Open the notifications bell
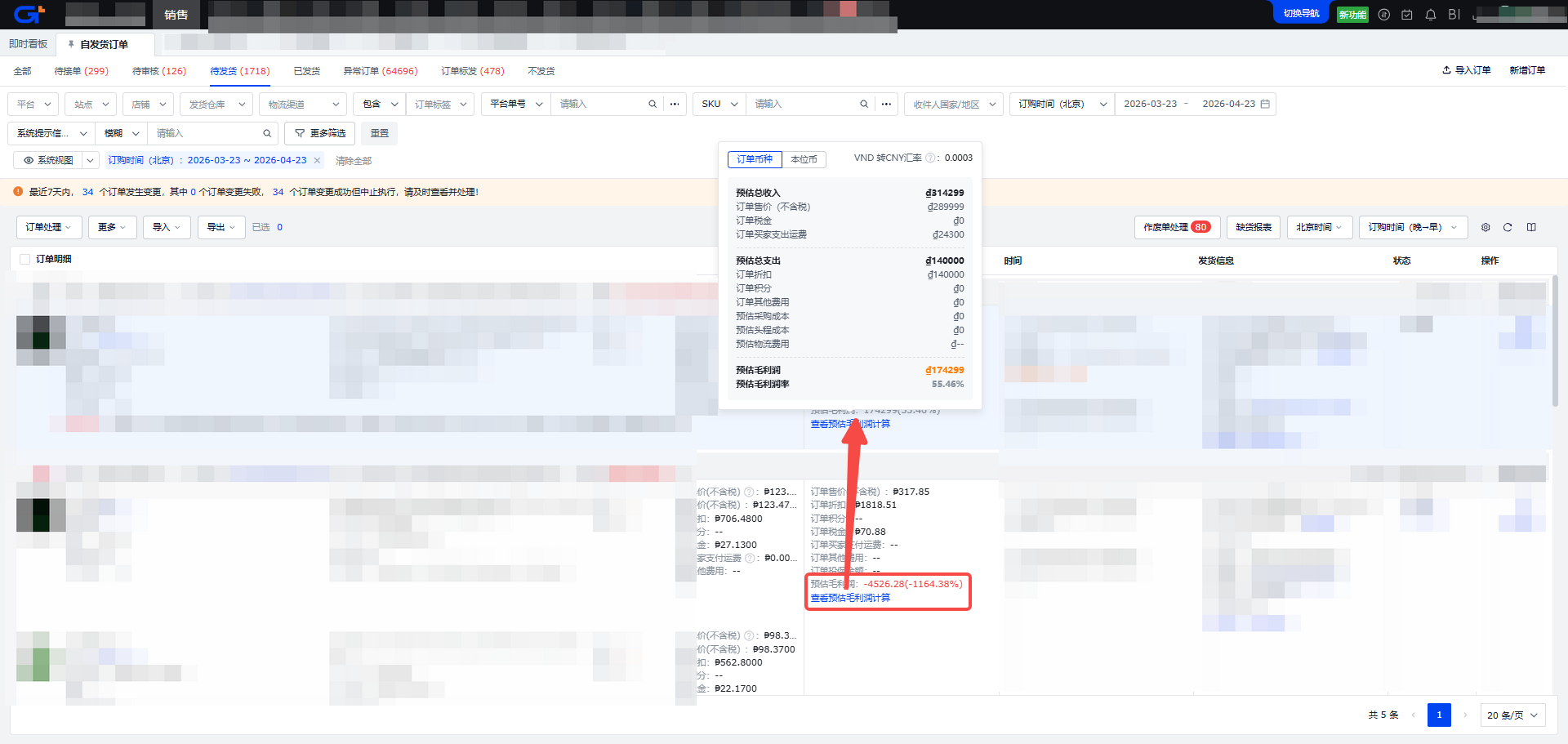1568x744 pixels. point(1431,15)
